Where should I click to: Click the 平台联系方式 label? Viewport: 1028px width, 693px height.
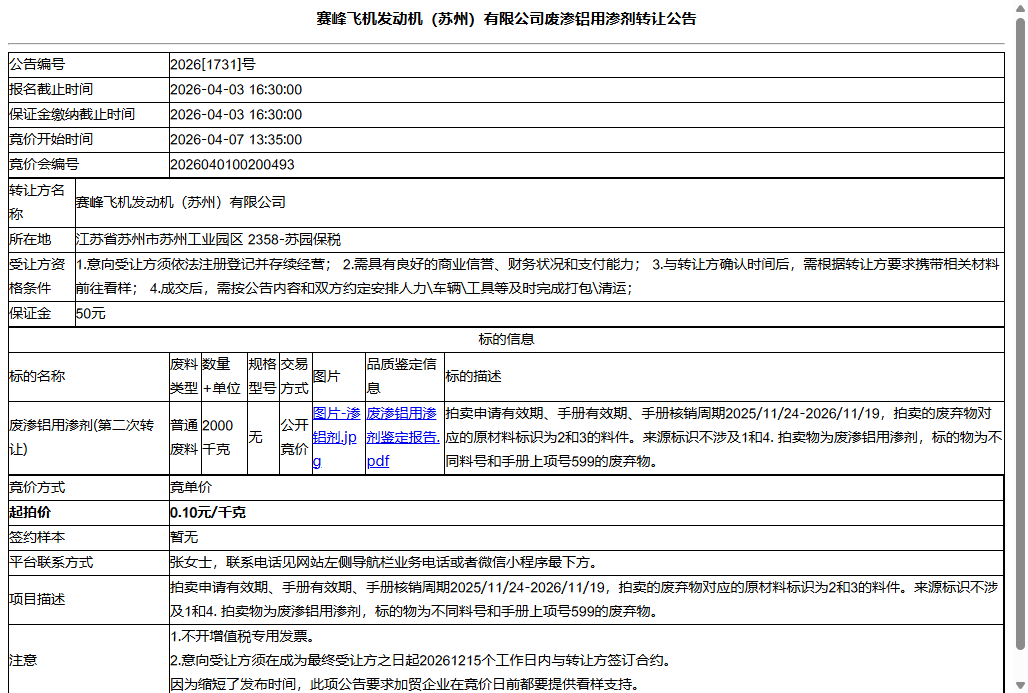coord(51,562)
